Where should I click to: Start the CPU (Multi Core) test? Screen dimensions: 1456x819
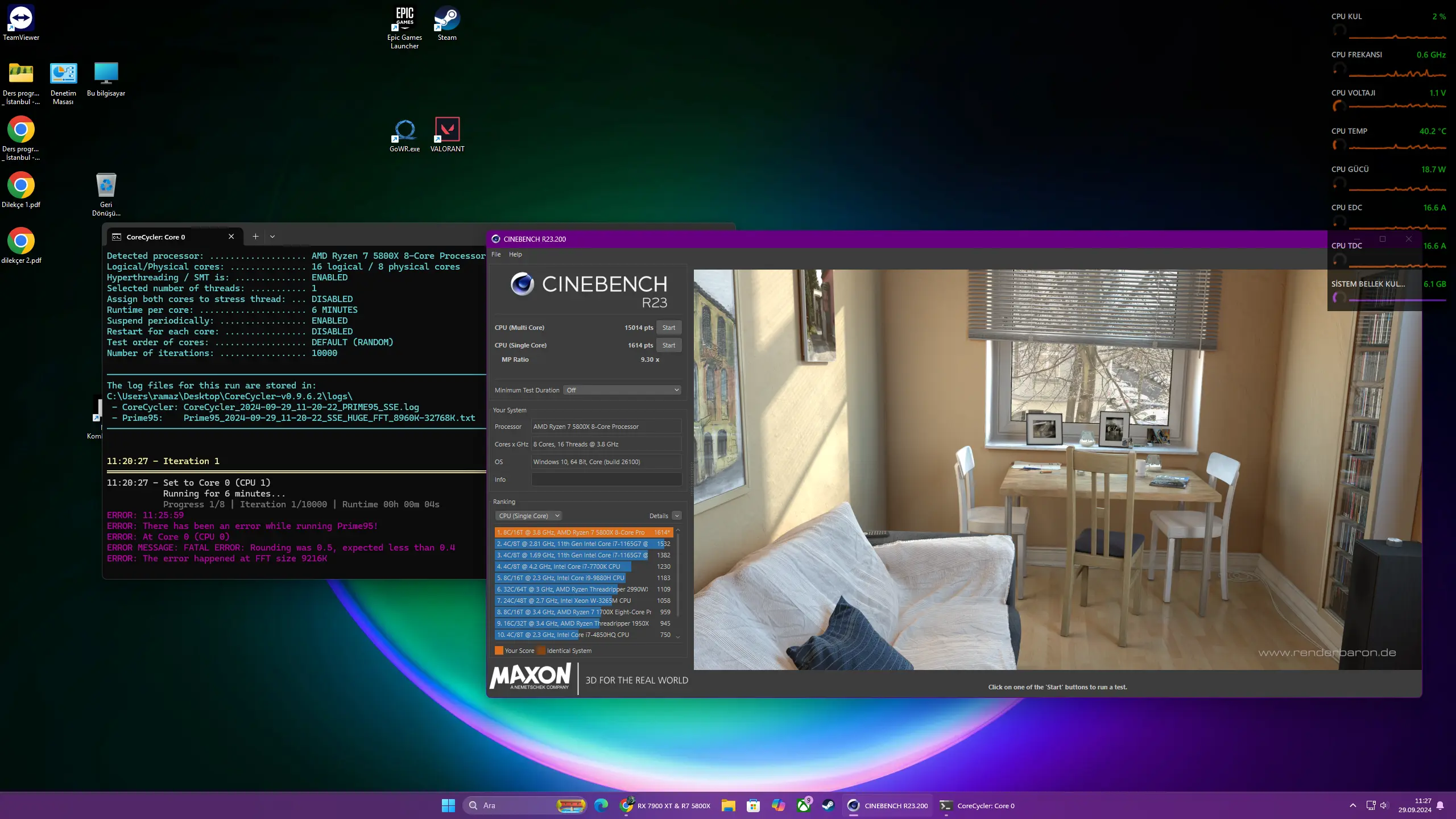669,328
